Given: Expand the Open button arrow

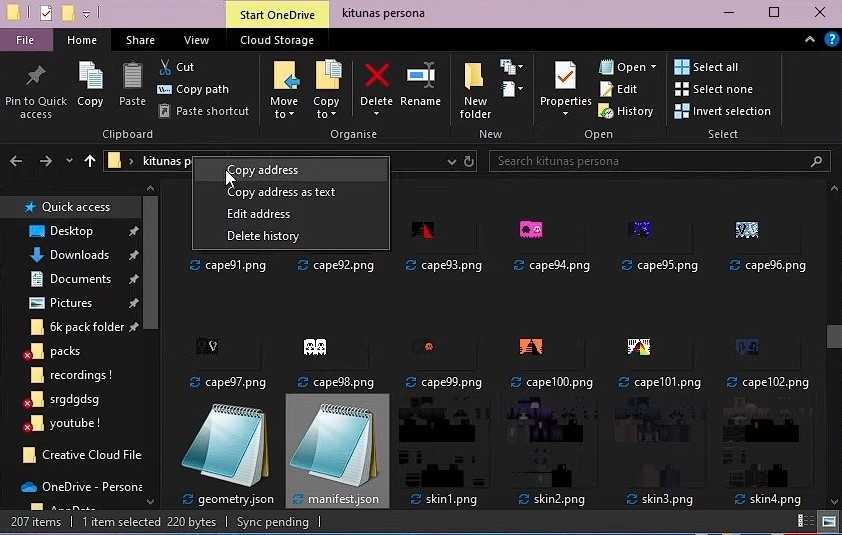Looking at the screenshot, I should point(654,67).
